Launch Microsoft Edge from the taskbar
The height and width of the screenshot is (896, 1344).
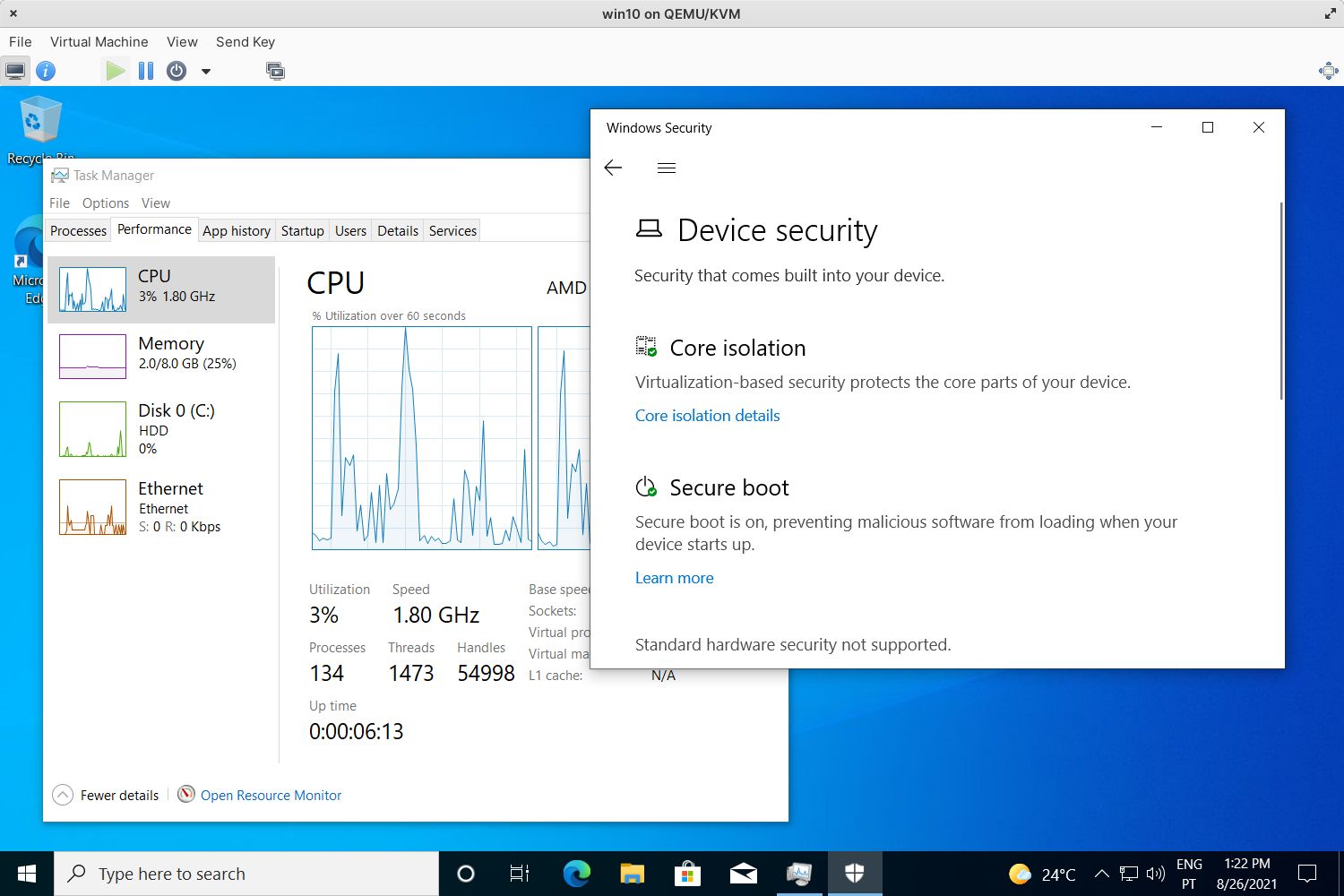pos(577,874)
